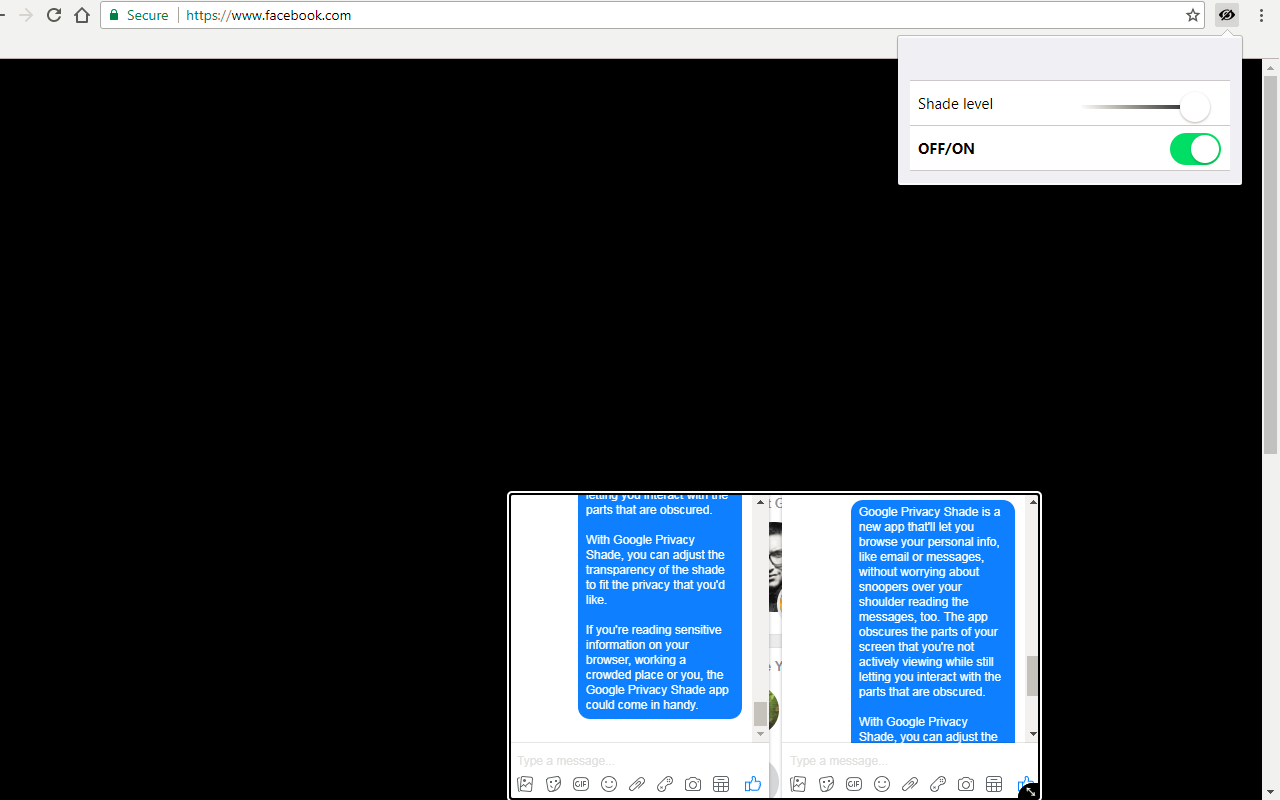
Task: Turn the OFF/ON shade switch off
Action: pos(1195,149)
